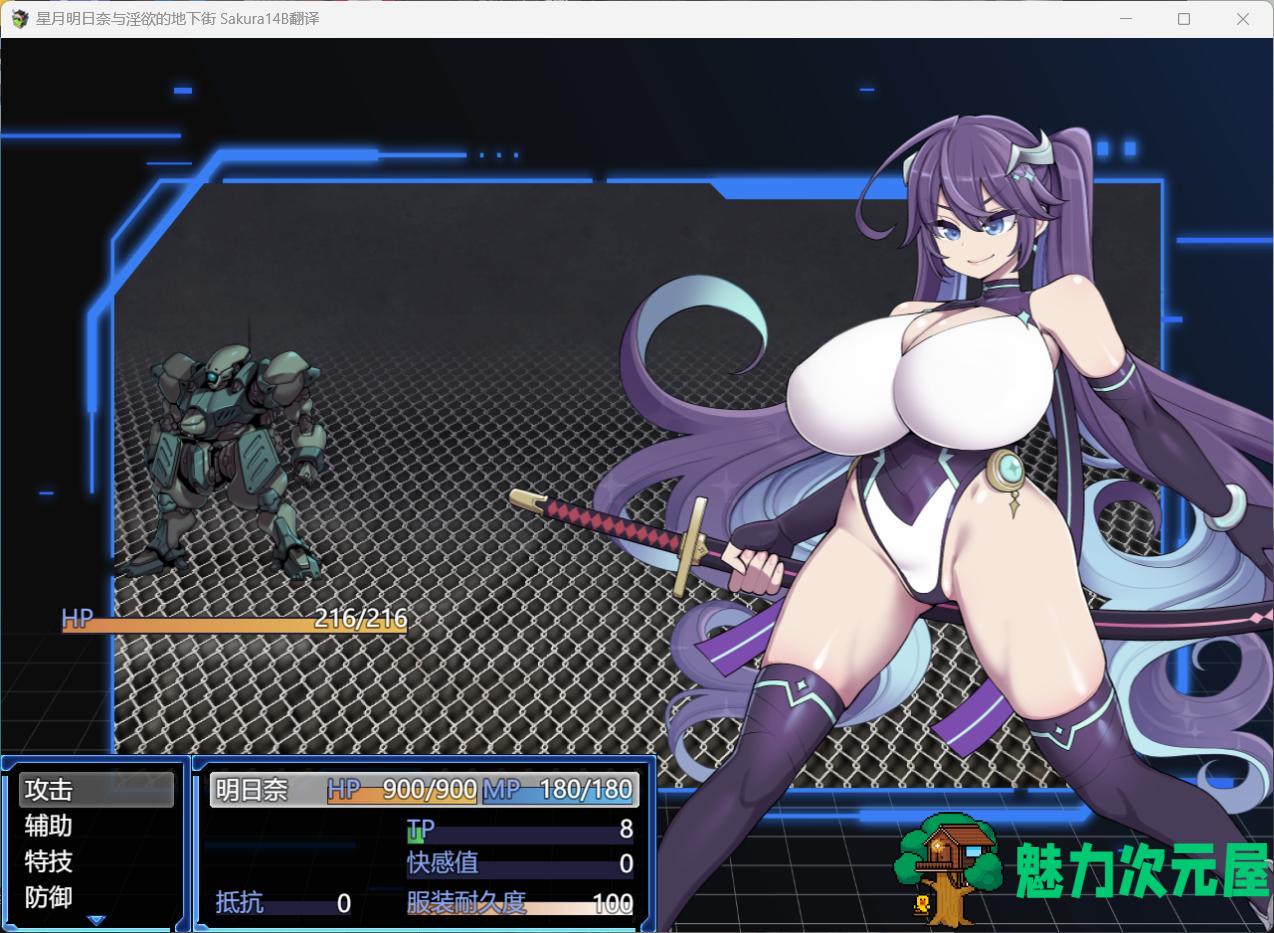Viewport: 1274px width, 933px height.
Task: Minimize the game window
Action: pyautogui.click(x=1125, y=19)
